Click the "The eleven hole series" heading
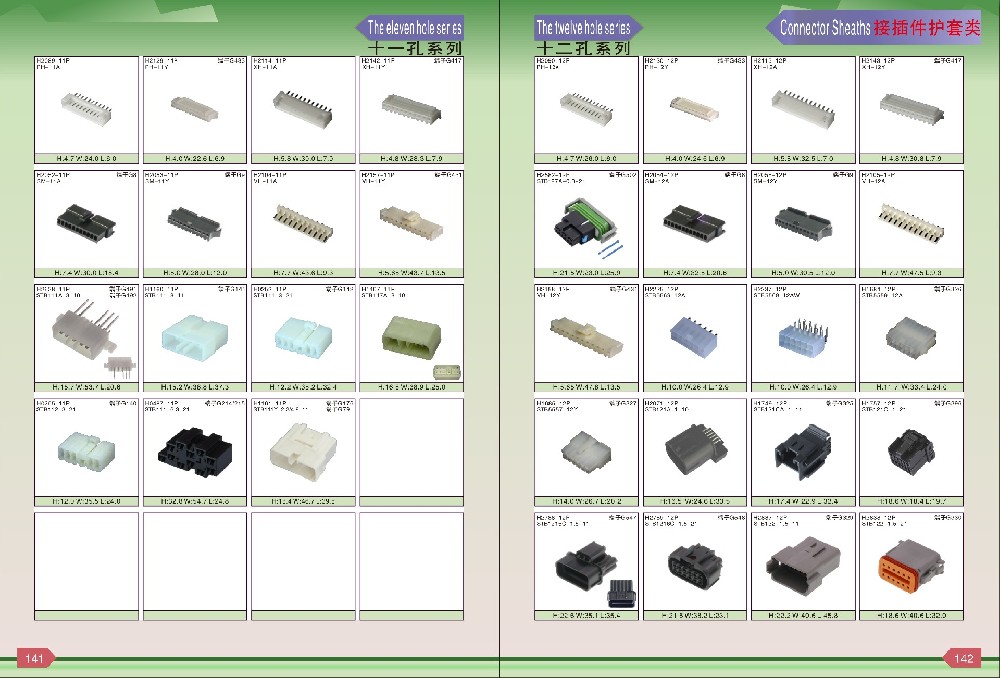The image size is (1000, 678). click(x=415, y=28)
